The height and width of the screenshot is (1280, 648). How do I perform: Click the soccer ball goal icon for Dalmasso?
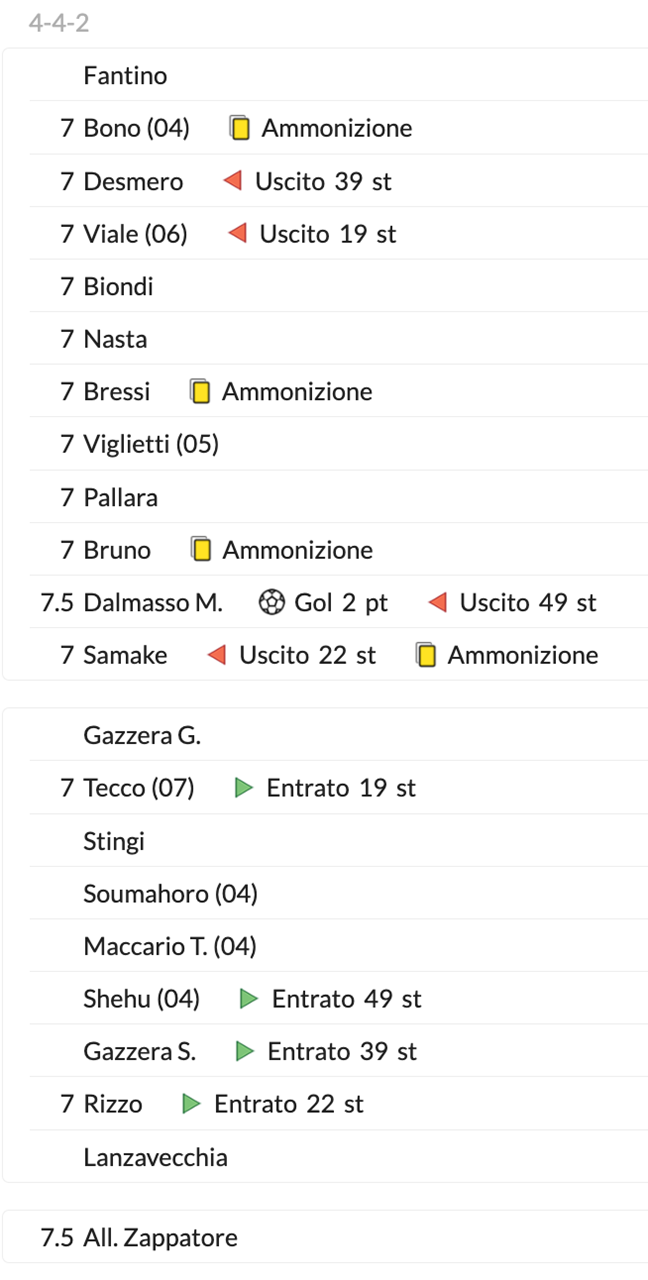pyautogui.click(x=271, y=603)
